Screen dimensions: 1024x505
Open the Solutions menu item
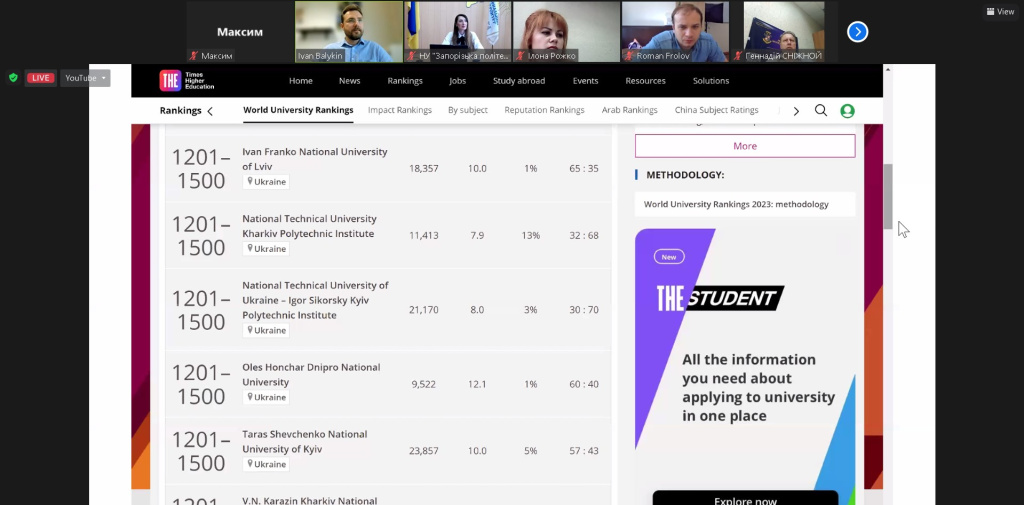(x=711, y=81)
